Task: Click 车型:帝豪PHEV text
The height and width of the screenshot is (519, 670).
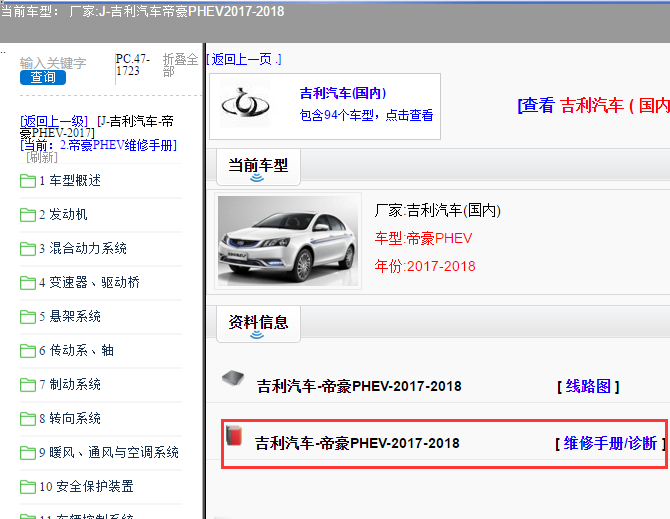Action: click(x=423, y=238)
